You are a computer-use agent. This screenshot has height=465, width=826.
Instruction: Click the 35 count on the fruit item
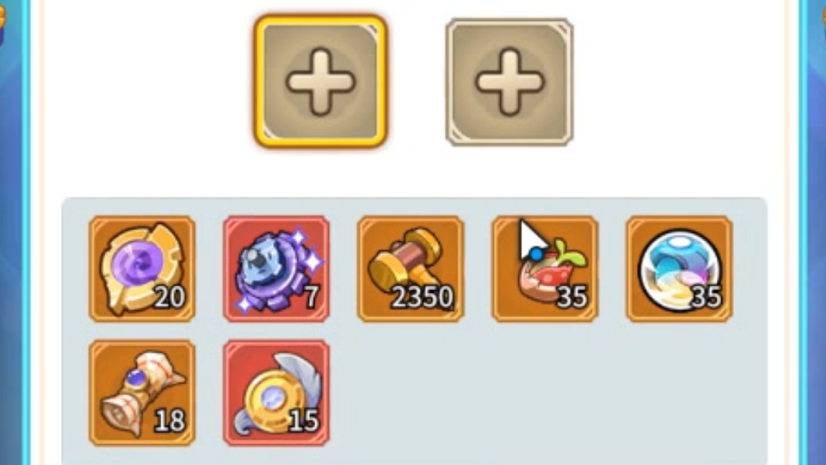(572, 298)
